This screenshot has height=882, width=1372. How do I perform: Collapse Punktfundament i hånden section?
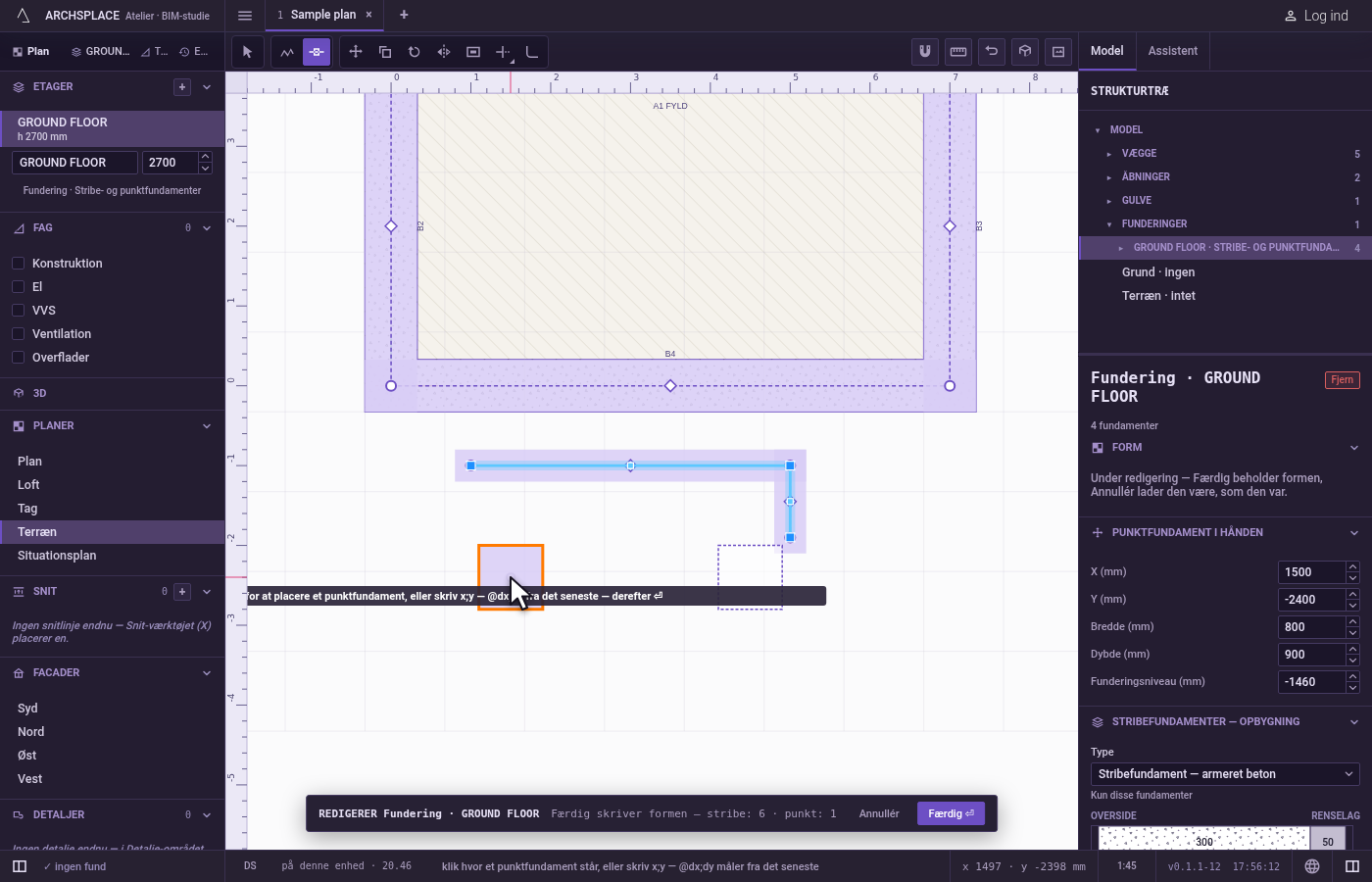click(x=1354, y=533)
